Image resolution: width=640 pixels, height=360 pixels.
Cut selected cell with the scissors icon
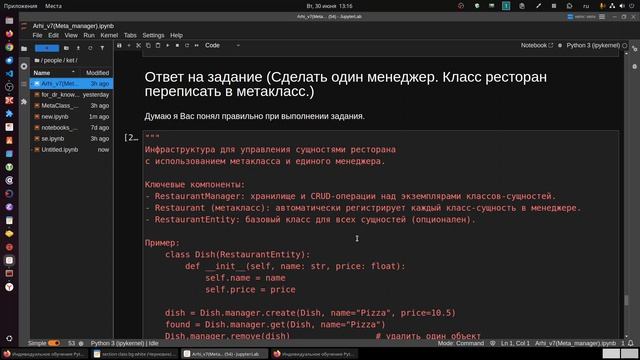[x=138, y=45]
